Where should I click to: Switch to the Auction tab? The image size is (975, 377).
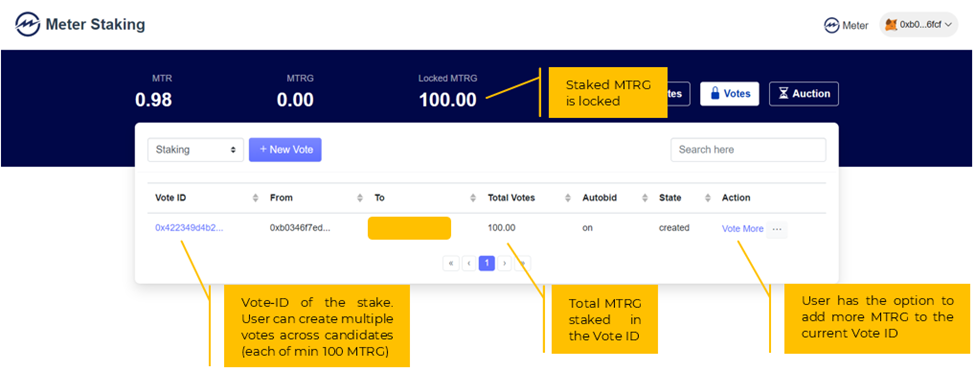(x=803, y=94)
